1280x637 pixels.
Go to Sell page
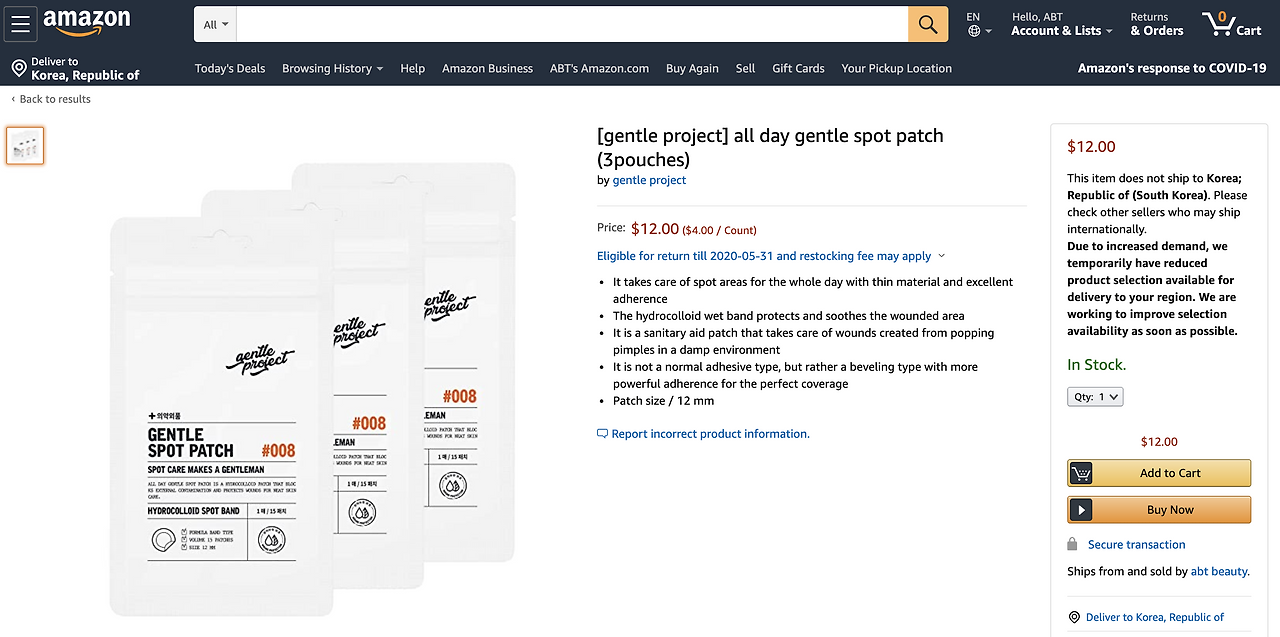click(x=745, y=68)
